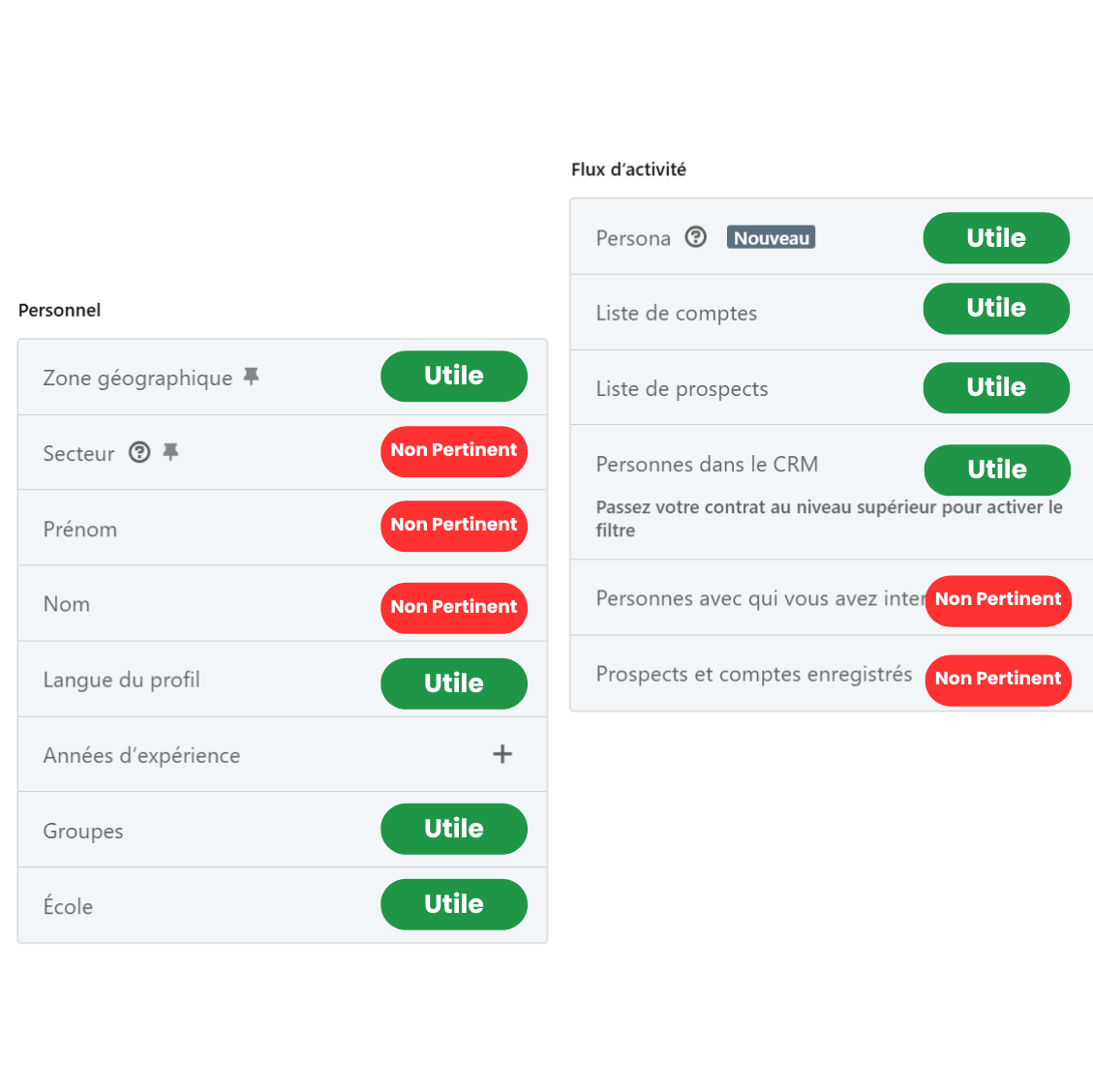Expand the Zone géographique filter label
The width and height of the screenshot is (1093, 1092).
tap(137, 378)
